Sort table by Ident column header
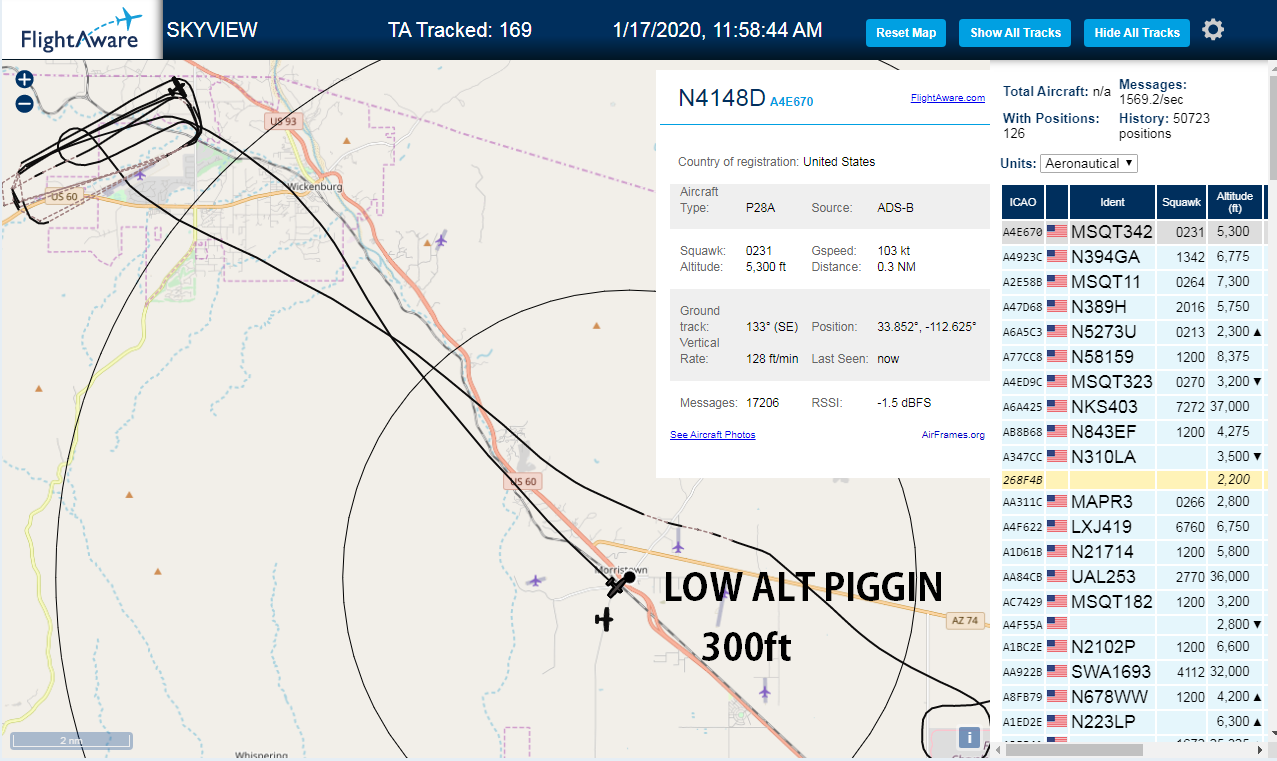1277x761 pixels. pyautogui.click(x=1112, y=202)
